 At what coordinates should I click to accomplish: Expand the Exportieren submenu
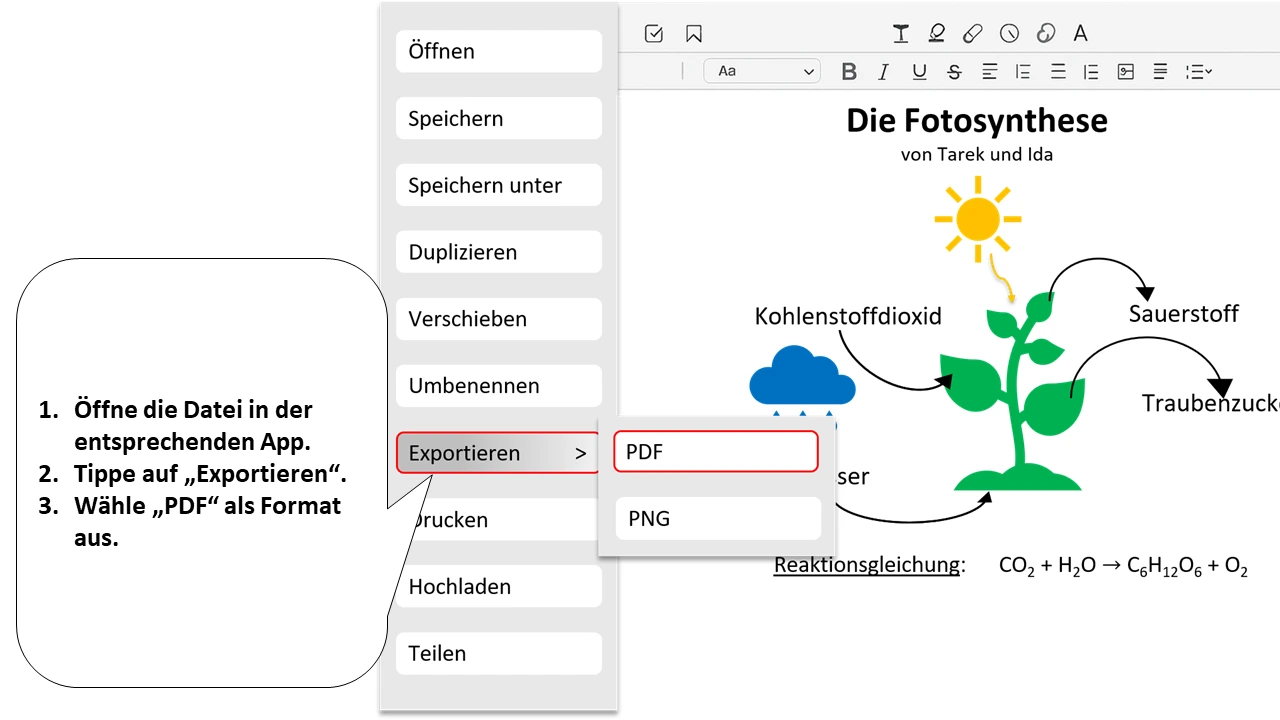pyautogui.click(x=498, y=453)
